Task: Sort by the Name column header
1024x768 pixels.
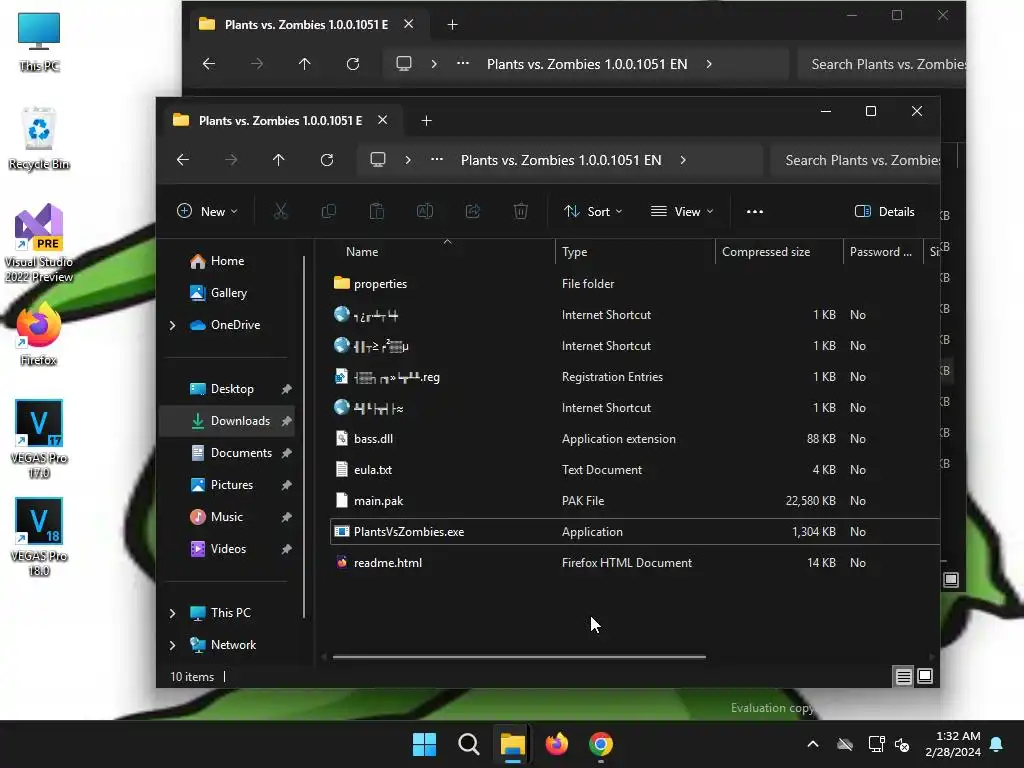Action: [444, 252]
